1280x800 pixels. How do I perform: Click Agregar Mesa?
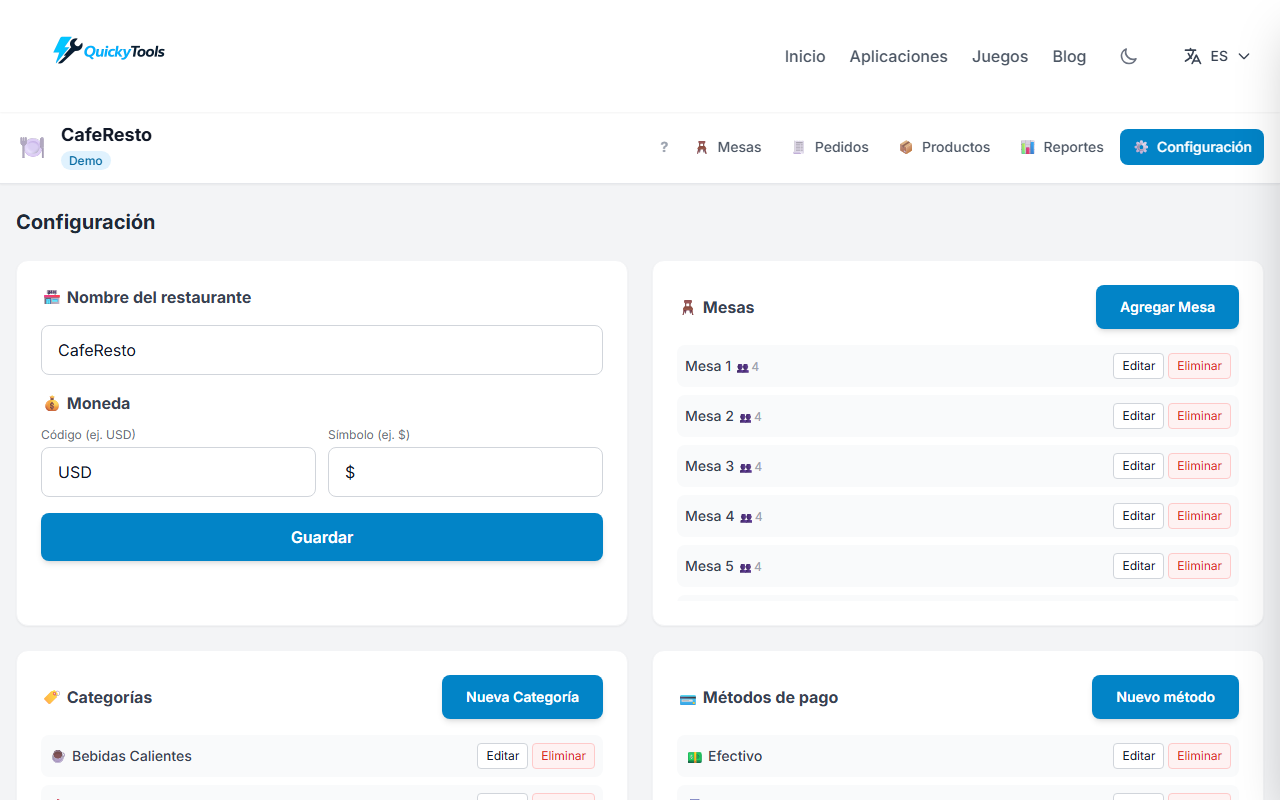1167,307
